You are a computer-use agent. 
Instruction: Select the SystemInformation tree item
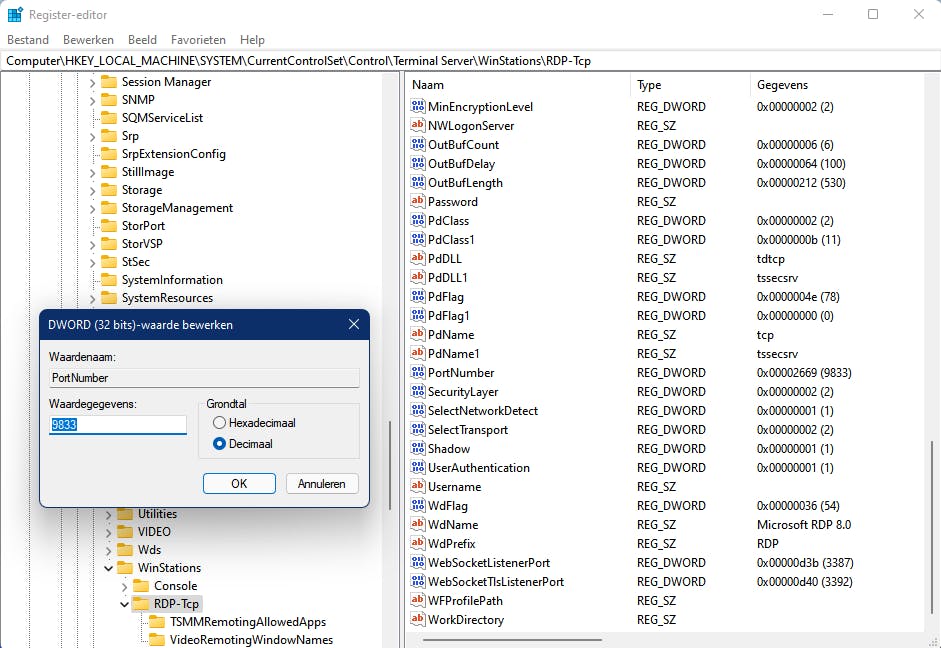pos(172,280)
